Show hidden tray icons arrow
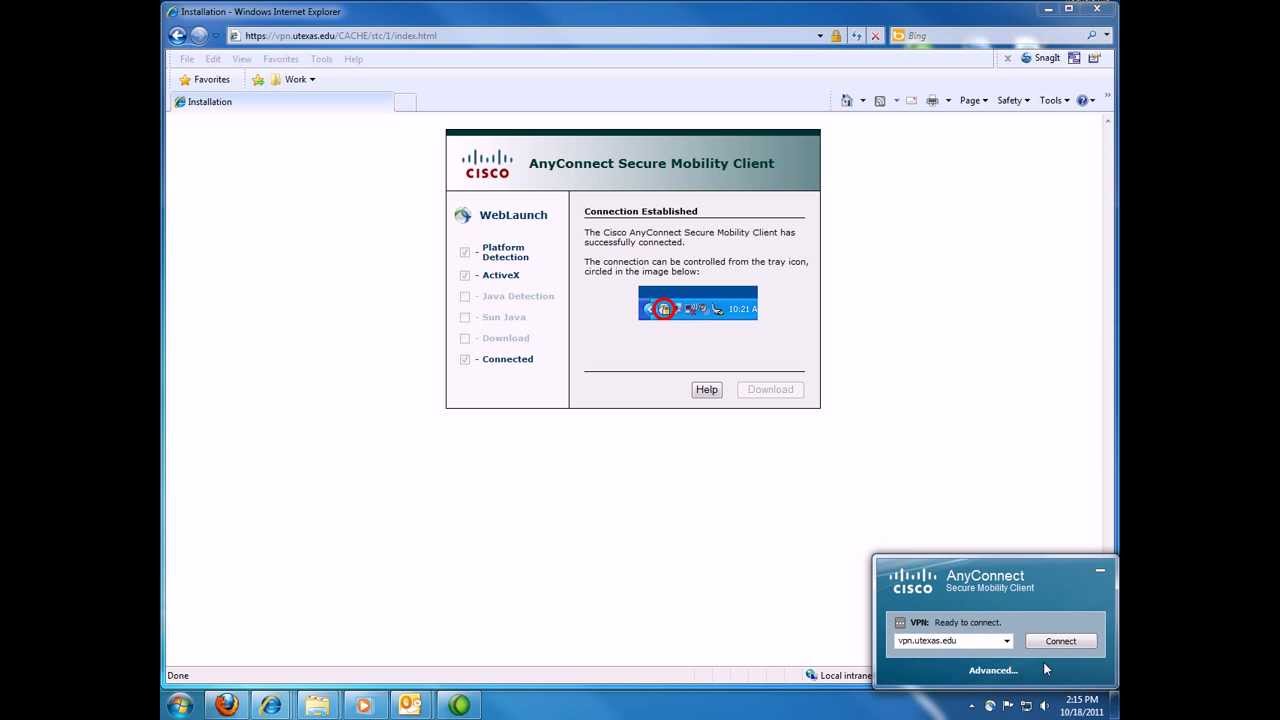Image resolution: width=1280 pixels, height=720 pixels. (971, 706)
